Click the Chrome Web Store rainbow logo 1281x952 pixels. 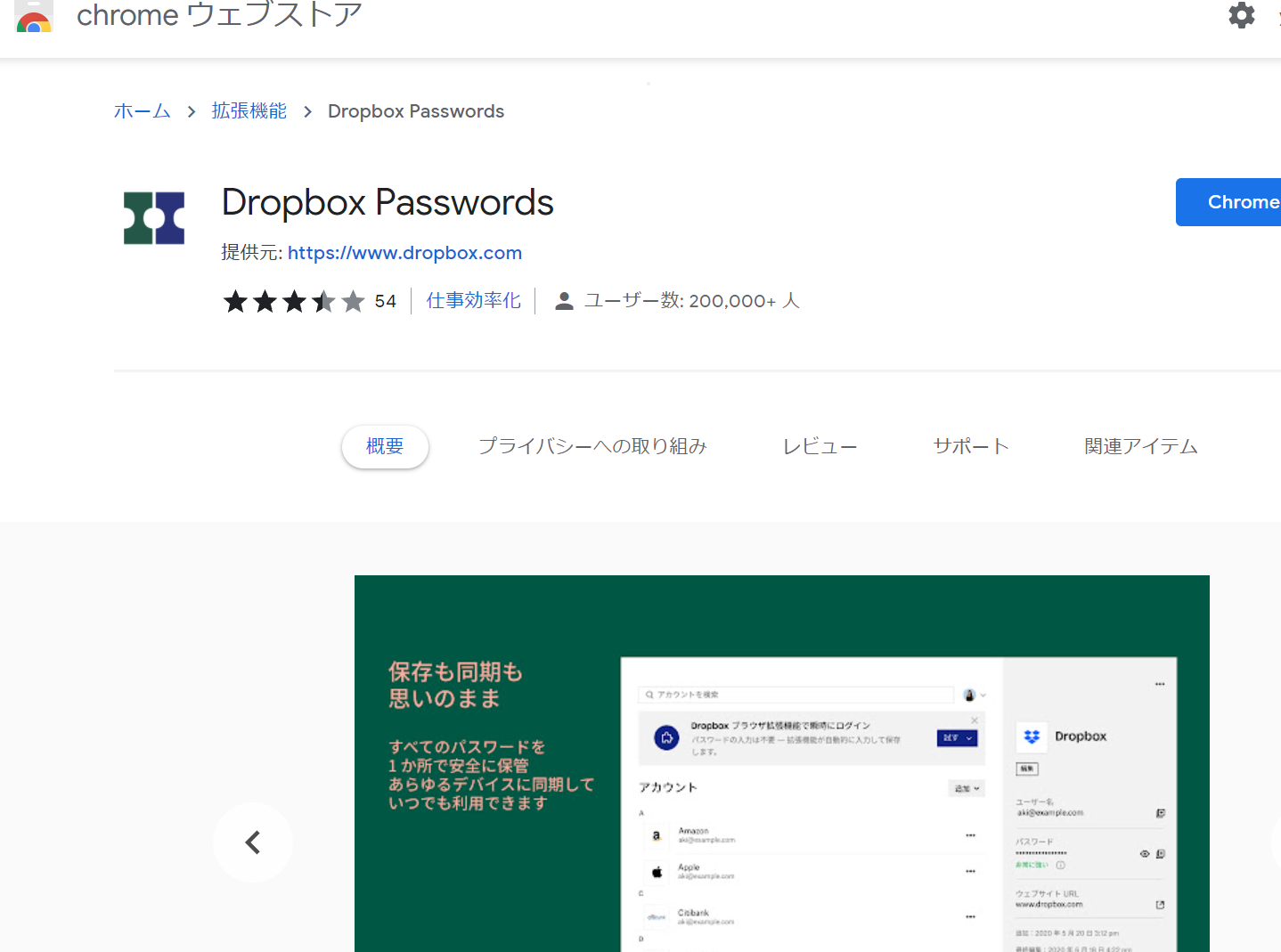pyautogui.click(x=34, y=18)
